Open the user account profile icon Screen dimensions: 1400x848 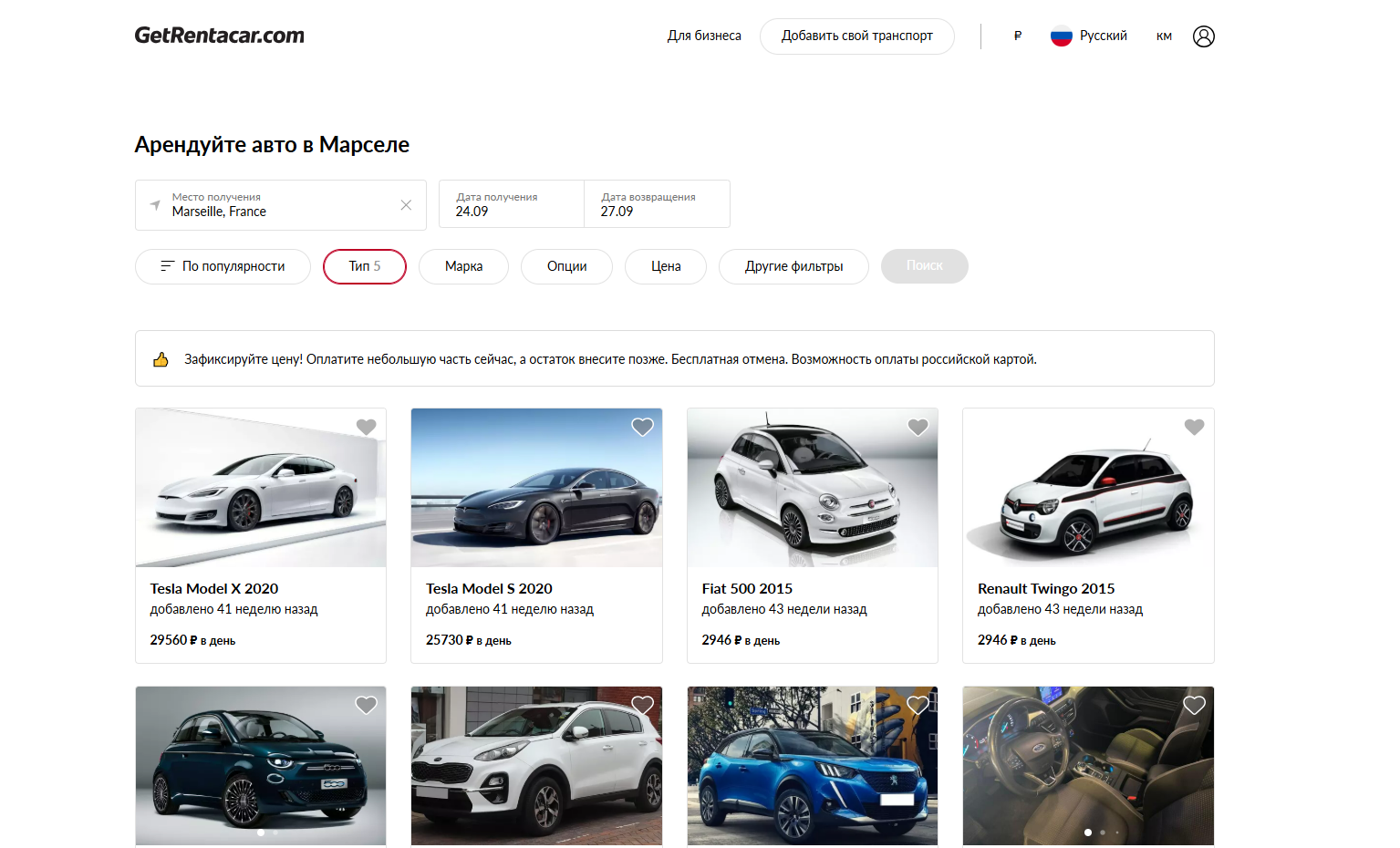pos(1203,36)
